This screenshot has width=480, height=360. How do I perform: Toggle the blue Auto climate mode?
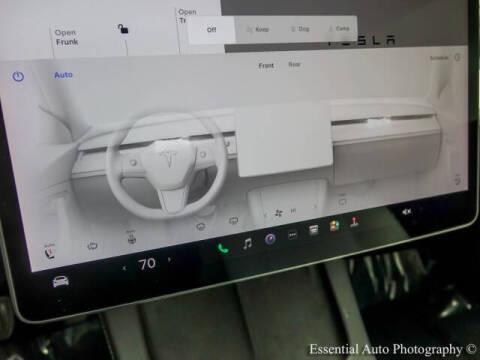tap(63, 75)
